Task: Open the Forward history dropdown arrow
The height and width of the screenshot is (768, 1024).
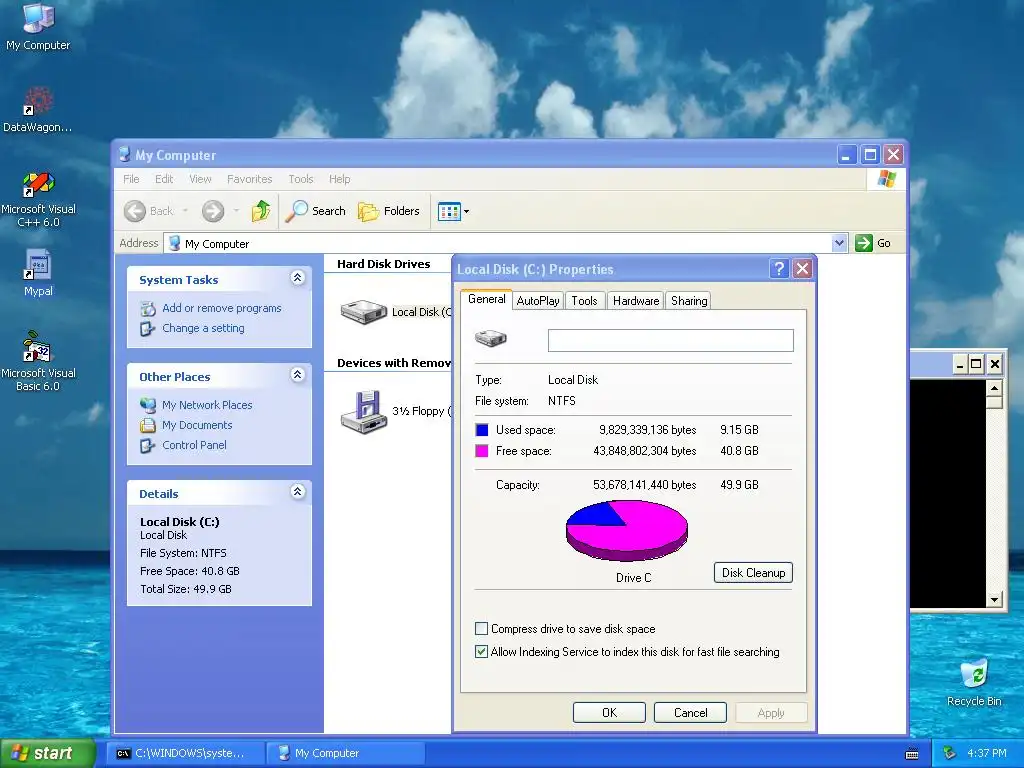Action: pyautogui.click(x=236, y=211)
